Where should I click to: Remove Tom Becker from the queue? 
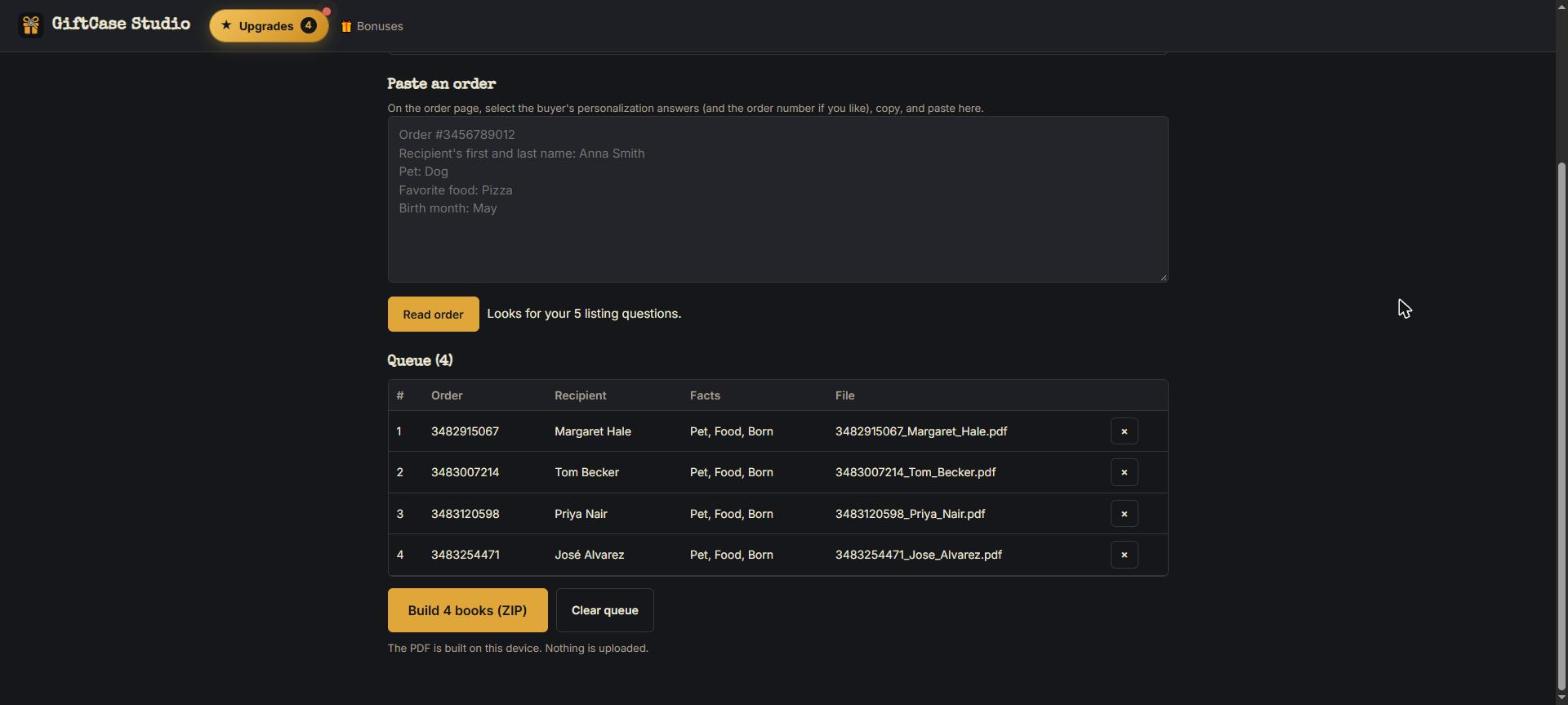1124,472
